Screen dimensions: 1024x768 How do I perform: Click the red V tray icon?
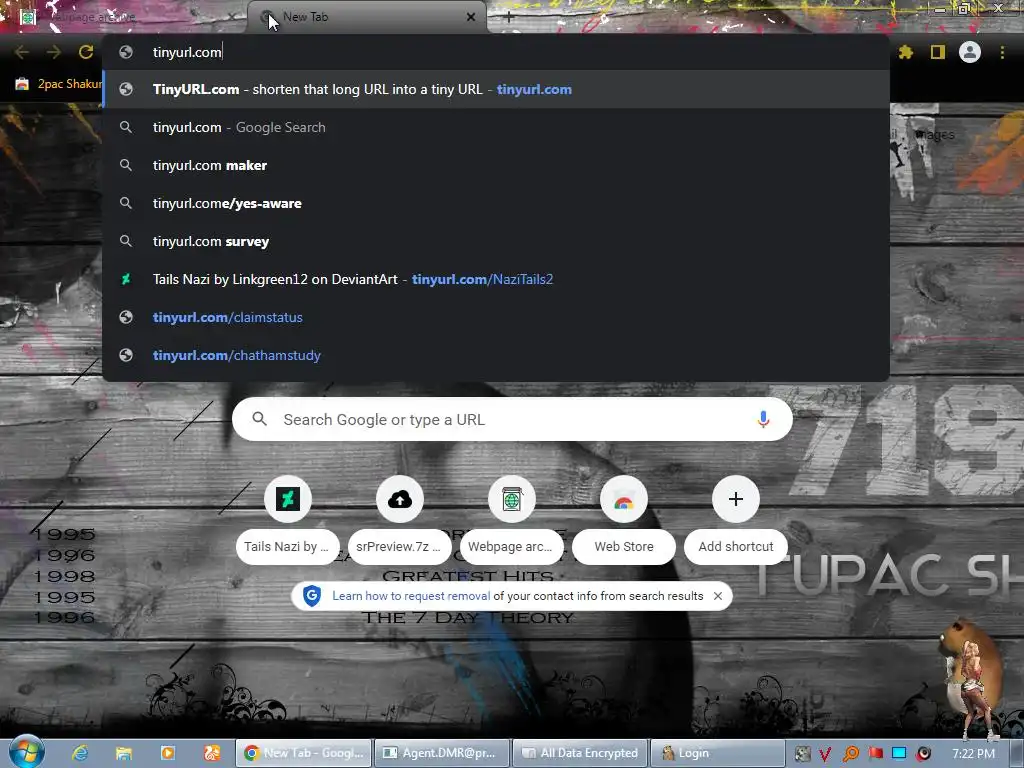pyautogui.click(x=825, y=754)
